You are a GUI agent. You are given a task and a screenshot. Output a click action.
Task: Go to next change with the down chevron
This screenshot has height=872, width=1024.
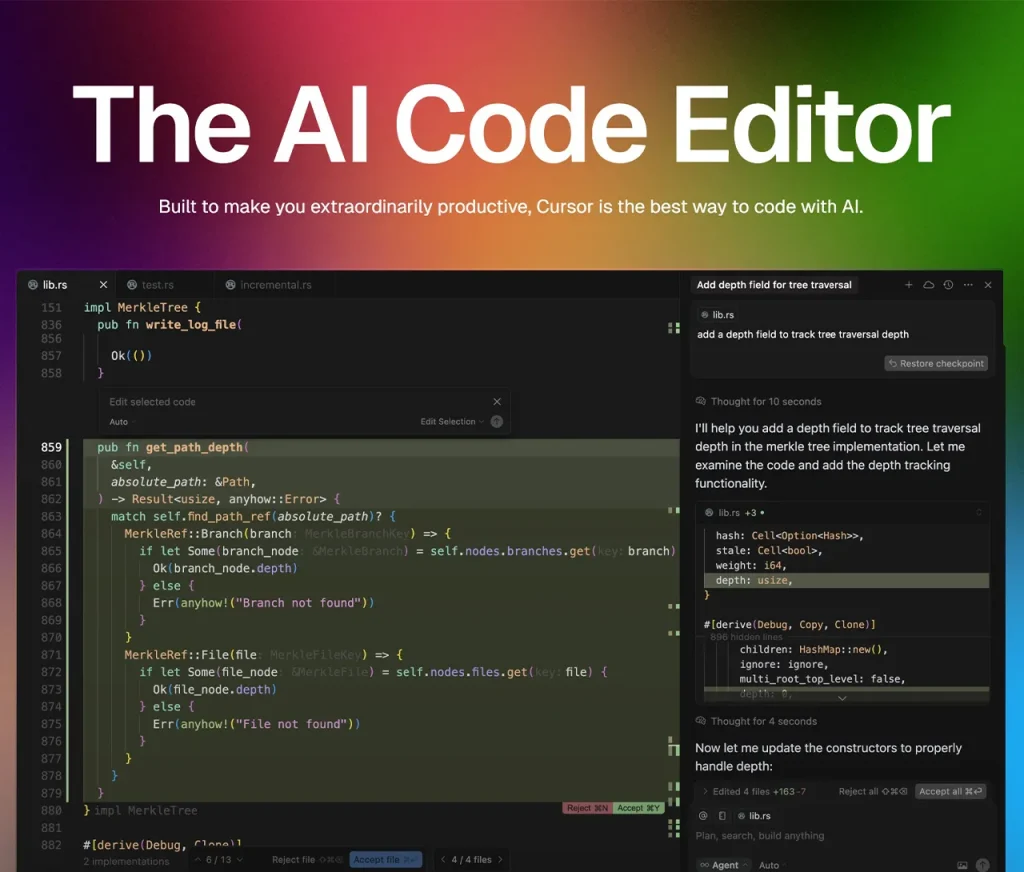coord(240,860)
